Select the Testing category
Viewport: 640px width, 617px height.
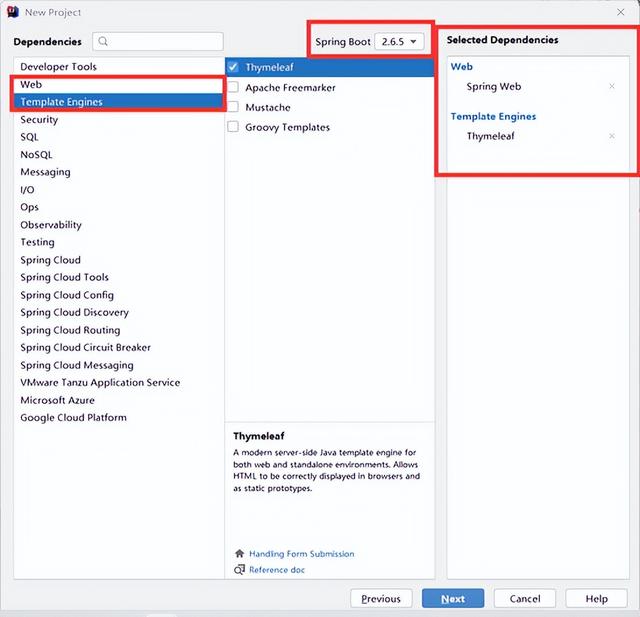[x=118, y=242]
